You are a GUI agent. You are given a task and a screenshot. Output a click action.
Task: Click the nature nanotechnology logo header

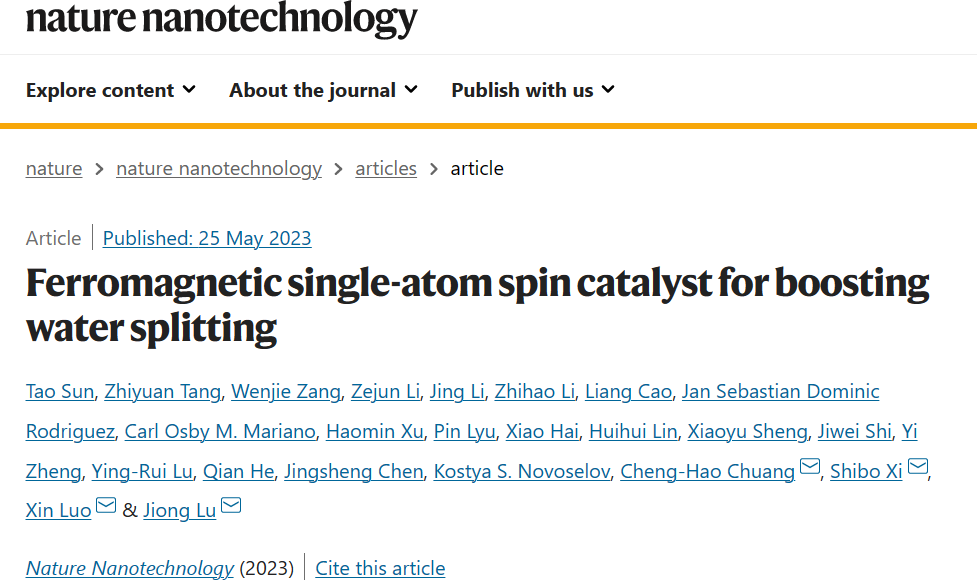tap(221, 19)
